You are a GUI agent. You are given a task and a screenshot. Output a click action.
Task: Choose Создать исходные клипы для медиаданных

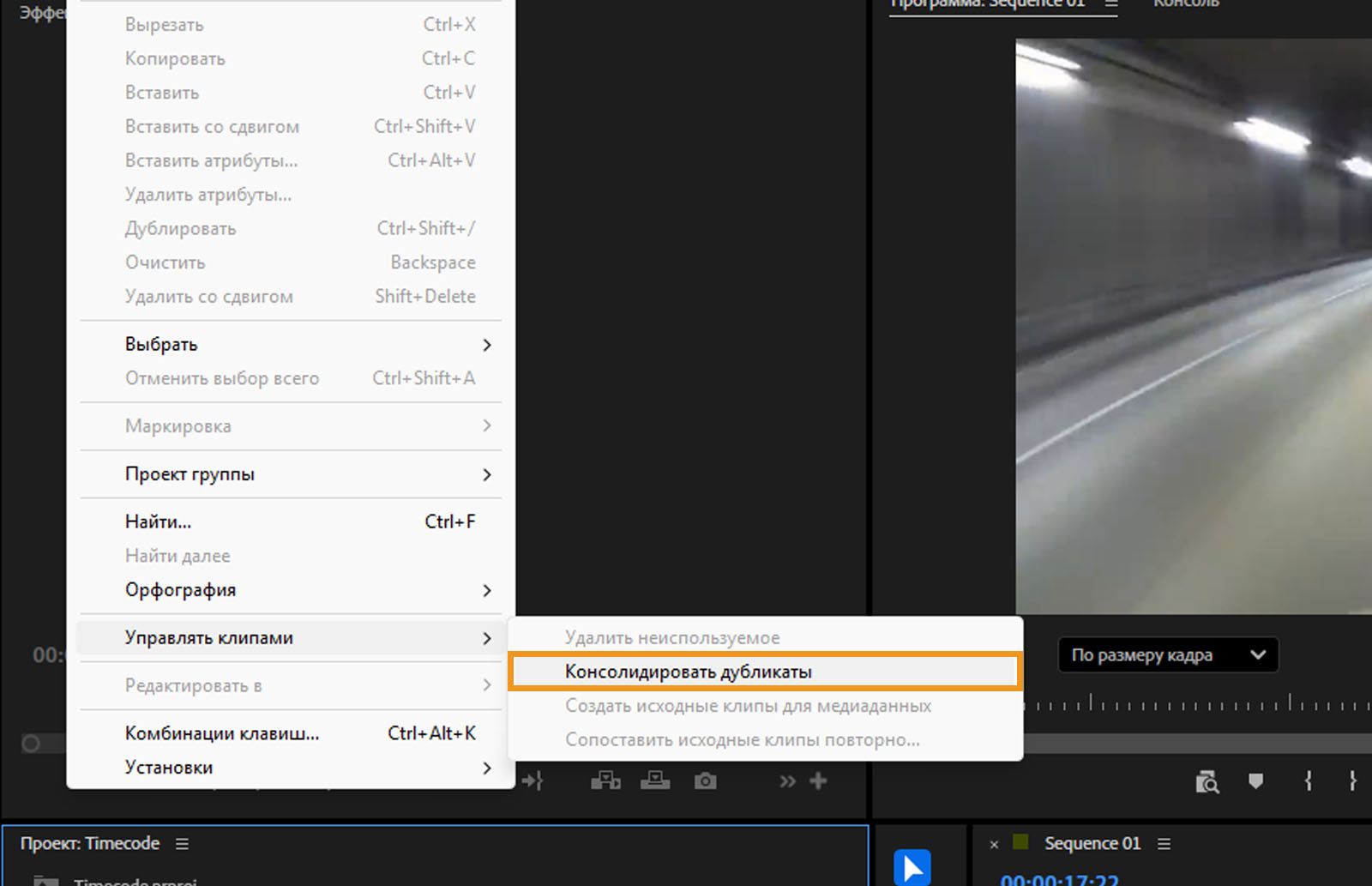tap(765, 706)
